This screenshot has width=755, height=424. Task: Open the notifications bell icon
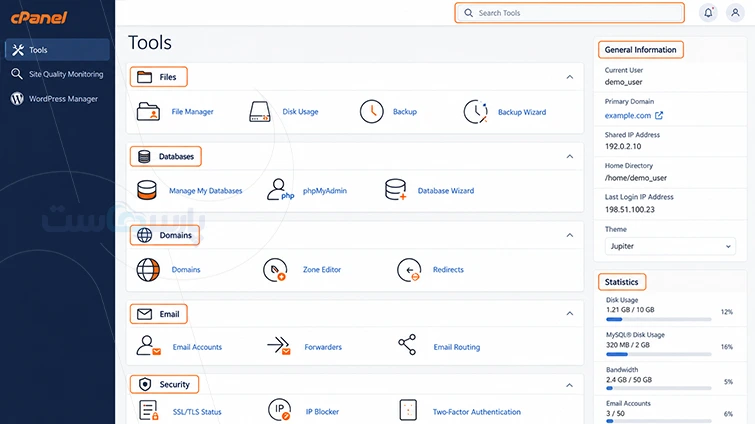click(x=708, y=13)
